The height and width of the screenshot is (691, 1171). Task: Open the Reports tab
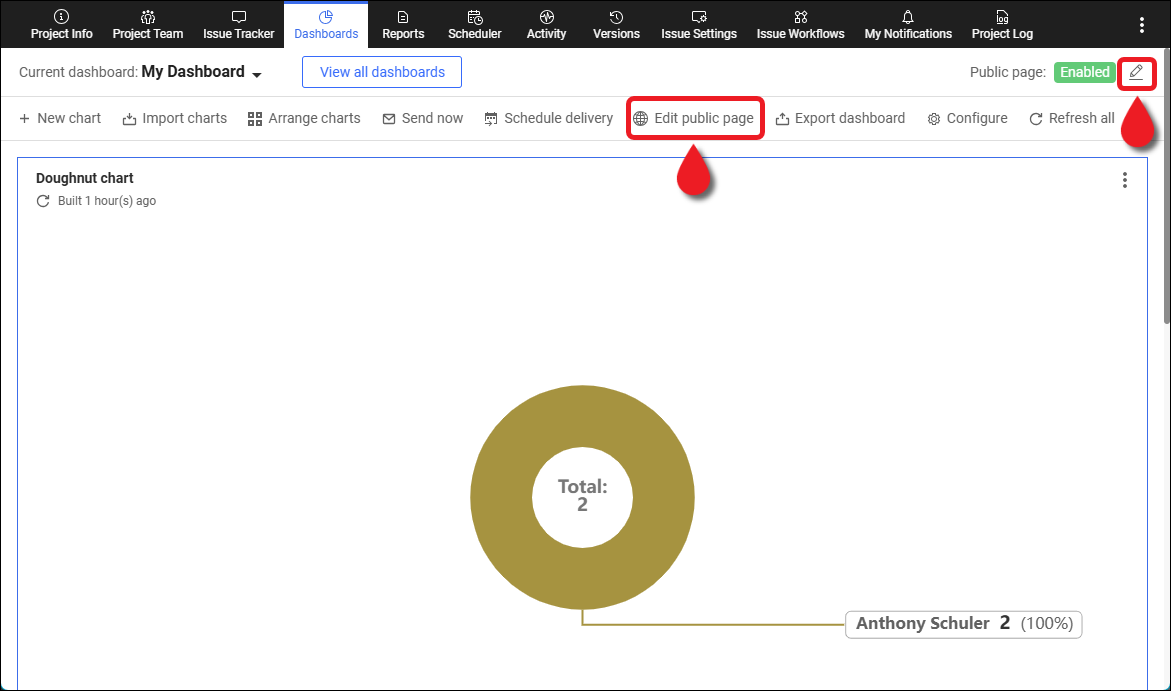[403, 24]
